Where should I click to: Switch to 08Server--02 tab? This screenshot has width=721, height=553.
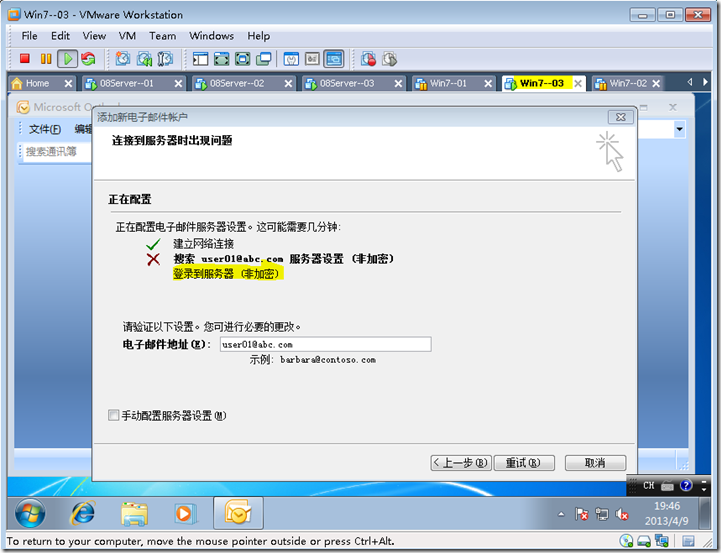[x=237, y=83]
